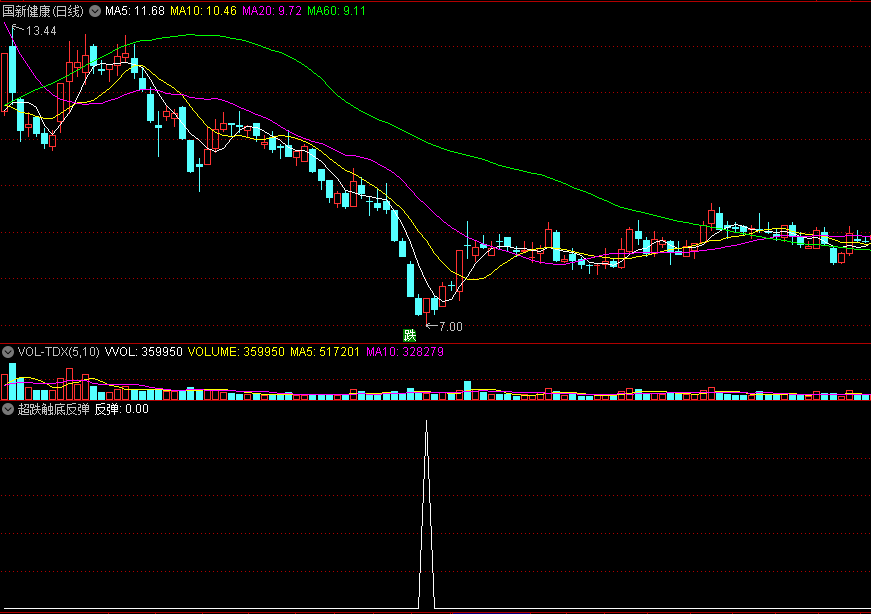Select the 超跌触底反弹 indicator name
The width and height of the screenshot is (871, 614).
click(53, 410)
